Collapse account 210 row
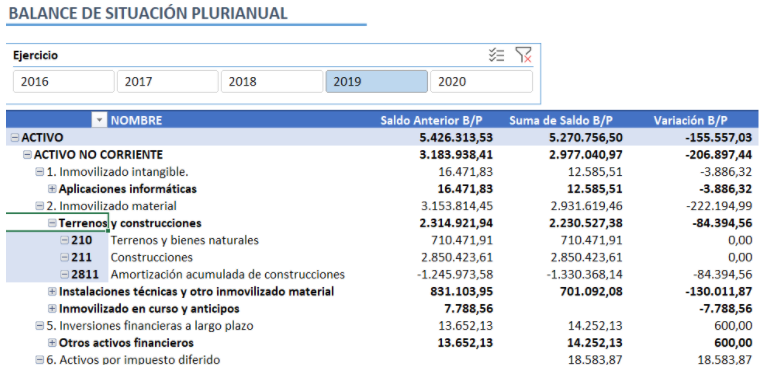This screenshot has height=371, width=765. [64, 240]
